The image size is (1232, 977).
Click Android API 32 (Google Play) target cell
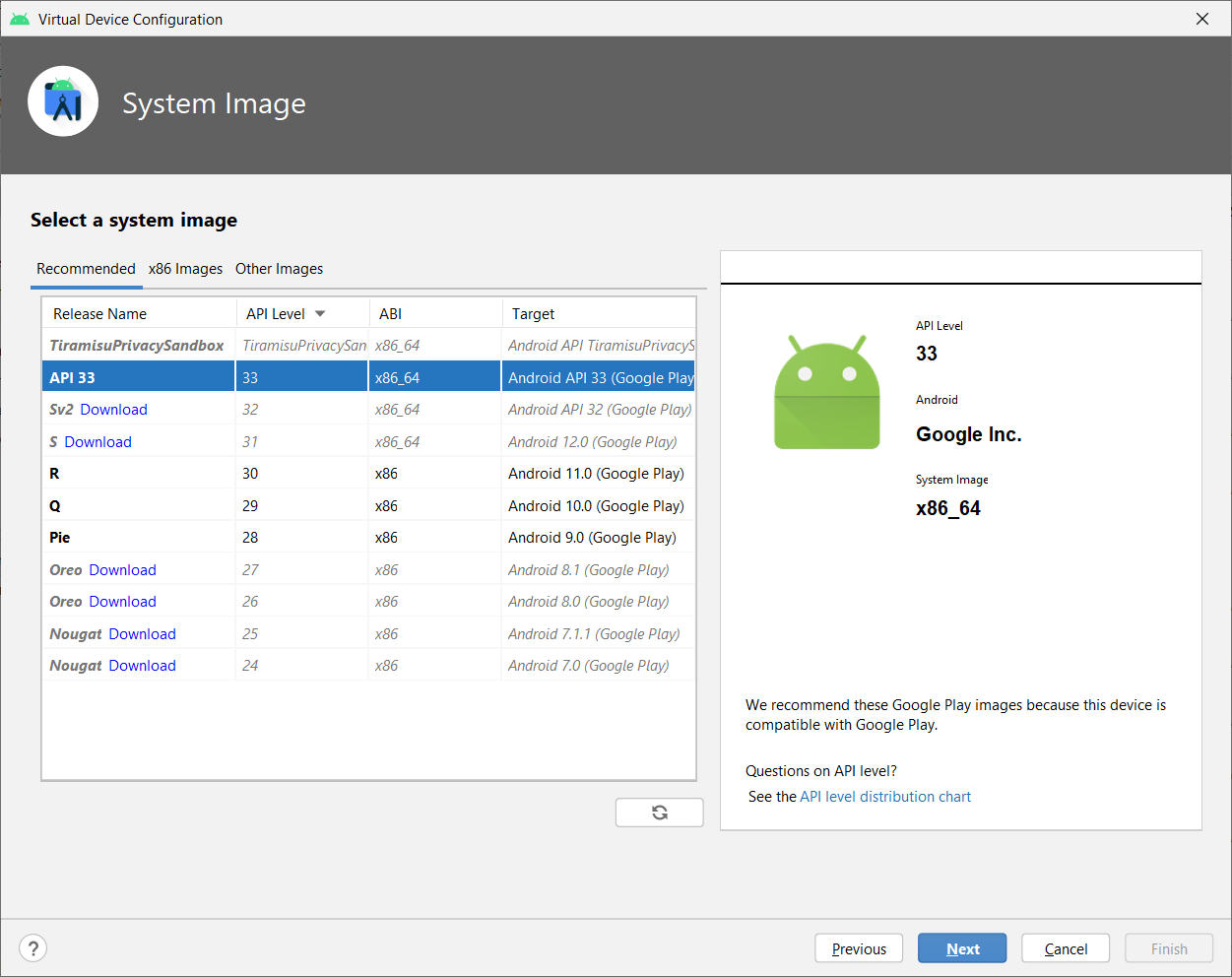click(x=600, y=410)
